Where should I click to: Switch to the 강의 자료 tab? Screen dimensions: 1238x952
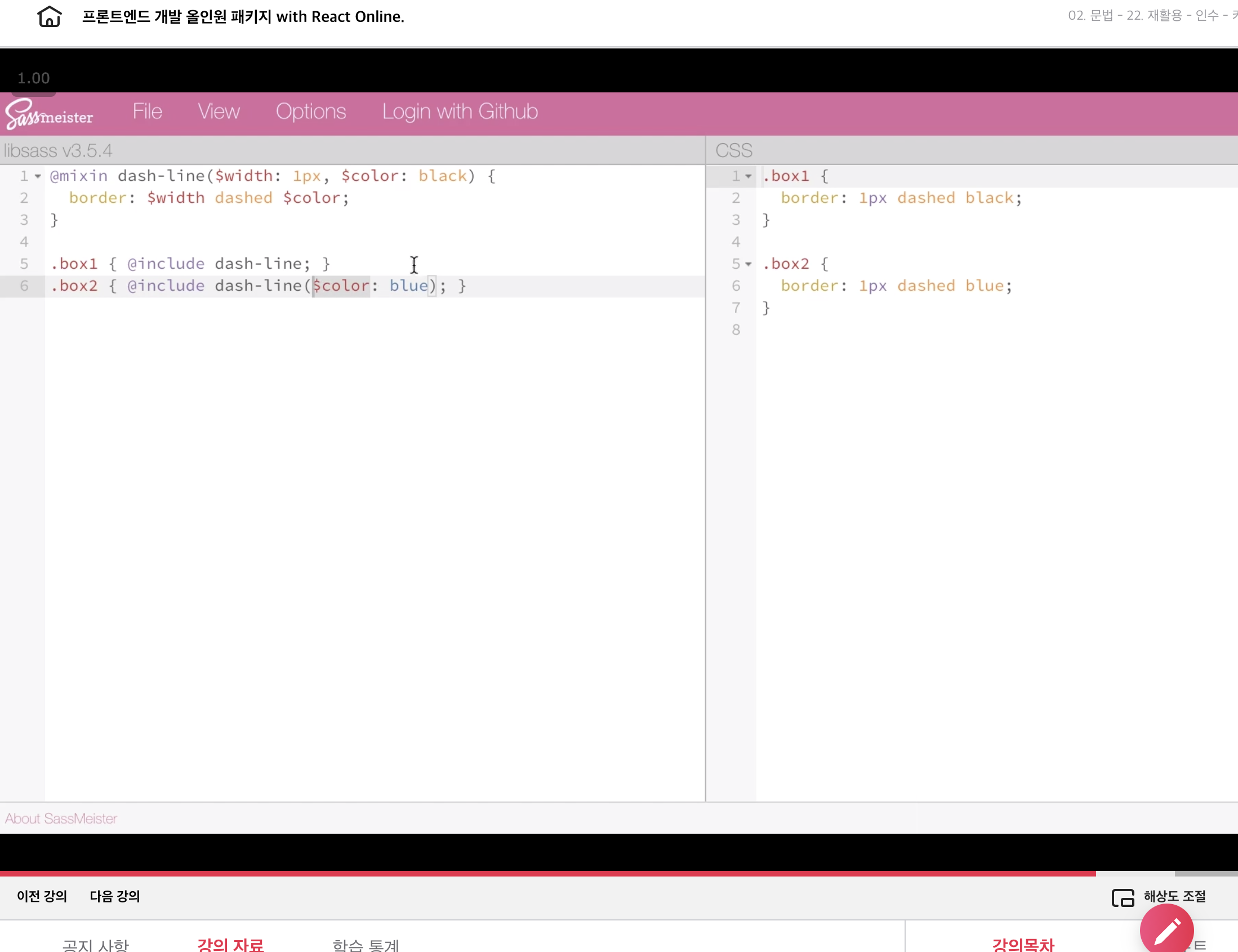[x=230, y=944]
